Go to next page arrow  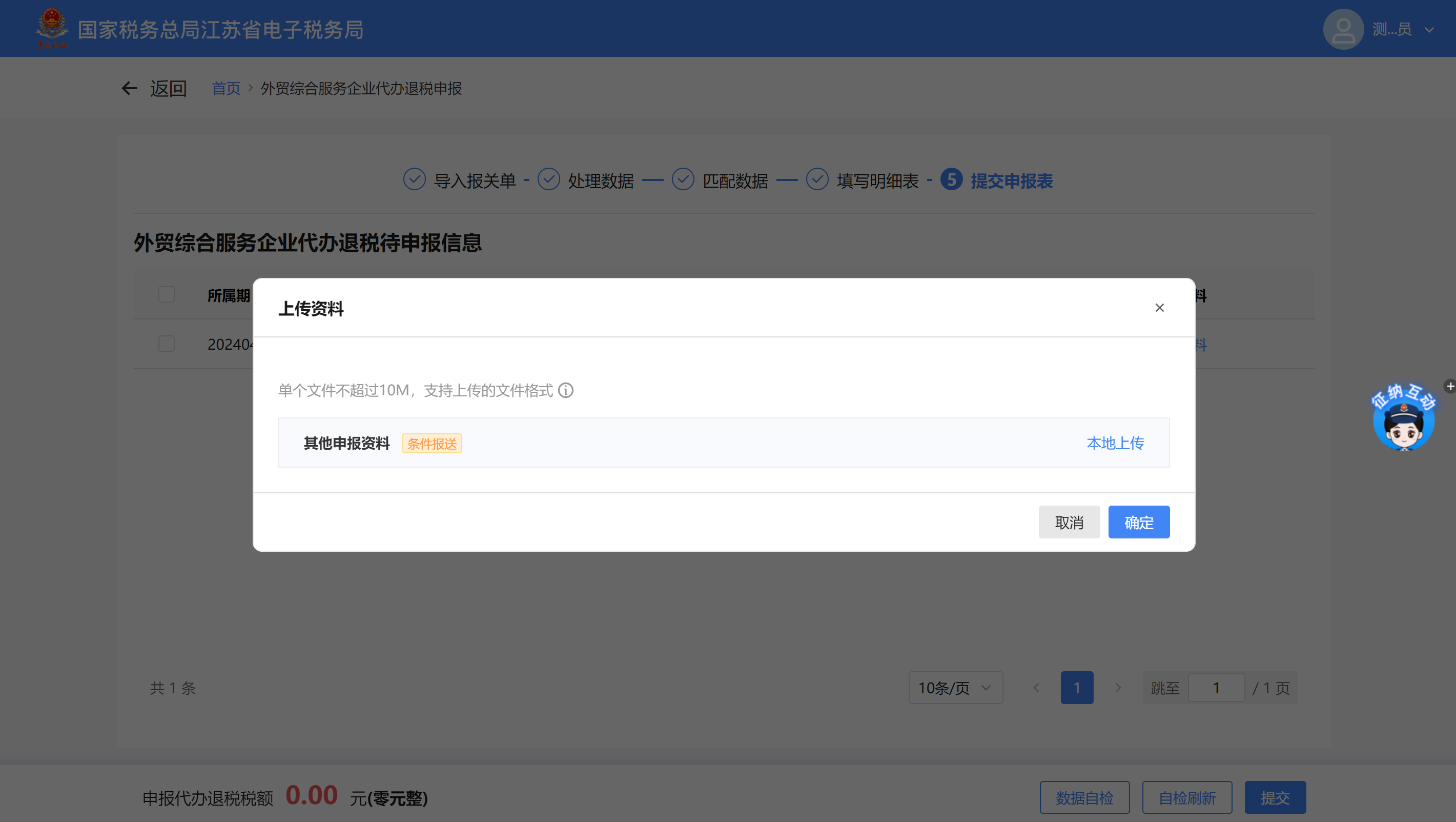point(1117,688)
